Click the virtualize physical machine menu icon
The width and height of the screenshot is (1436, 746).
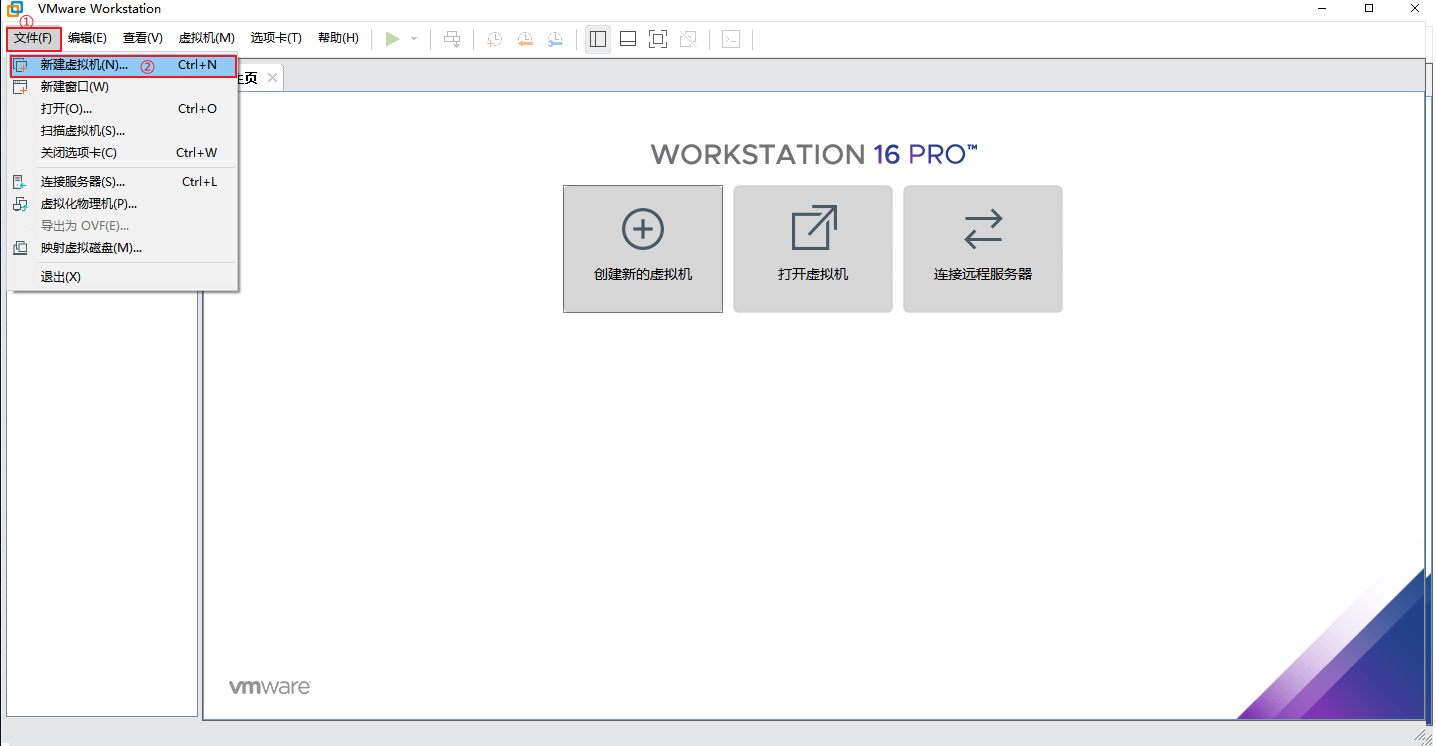[20, 204]
